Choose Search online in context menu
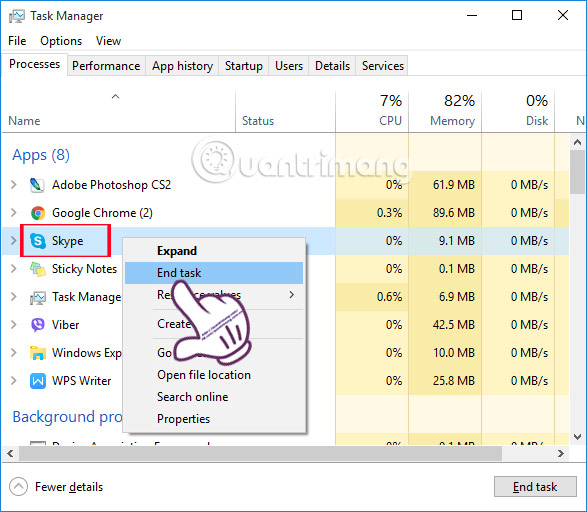 [214, 397]
